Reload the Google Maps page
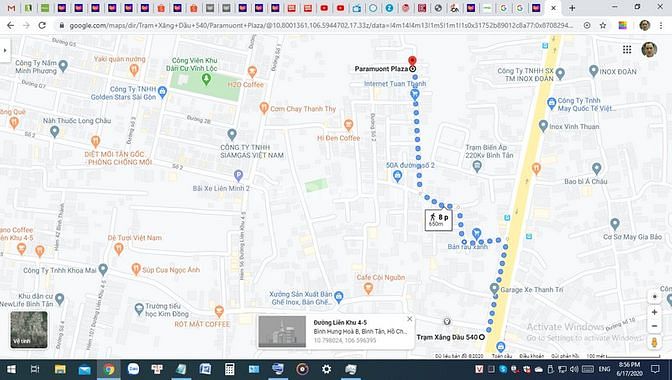 coord(42,25)
